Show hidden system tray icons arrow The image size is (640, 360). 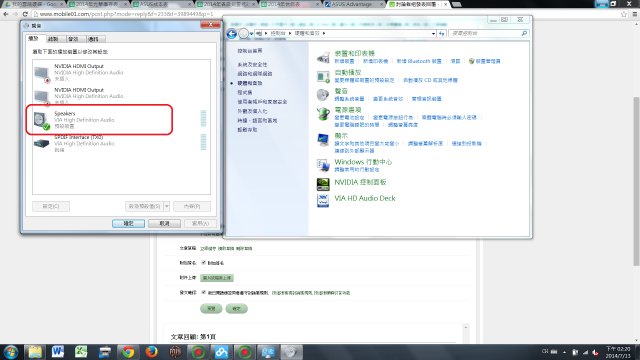pos(564,352)
